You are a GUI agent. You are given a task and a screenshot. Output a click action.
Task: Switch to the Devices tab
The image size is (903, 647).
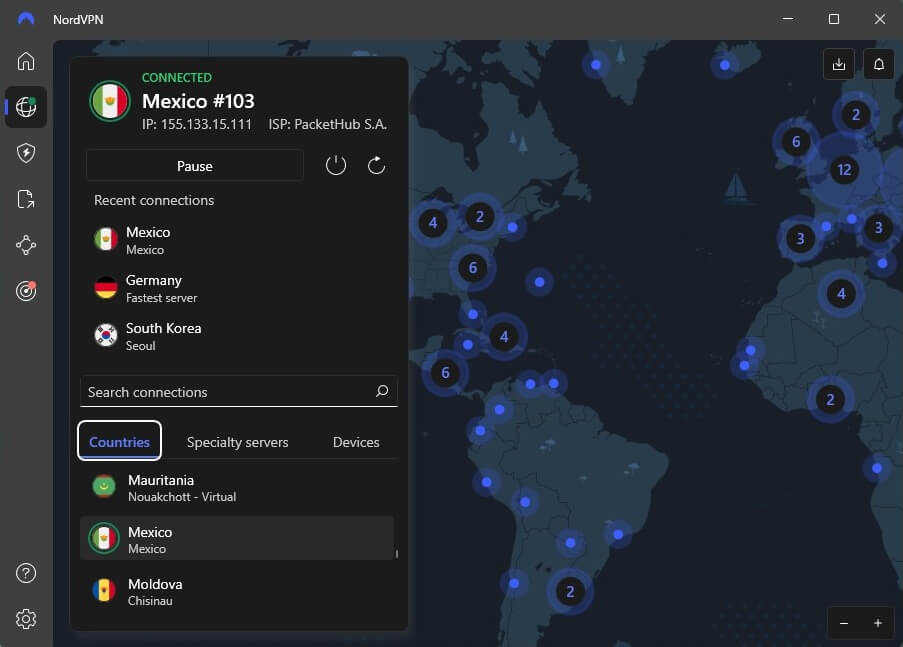coord(356,442)
